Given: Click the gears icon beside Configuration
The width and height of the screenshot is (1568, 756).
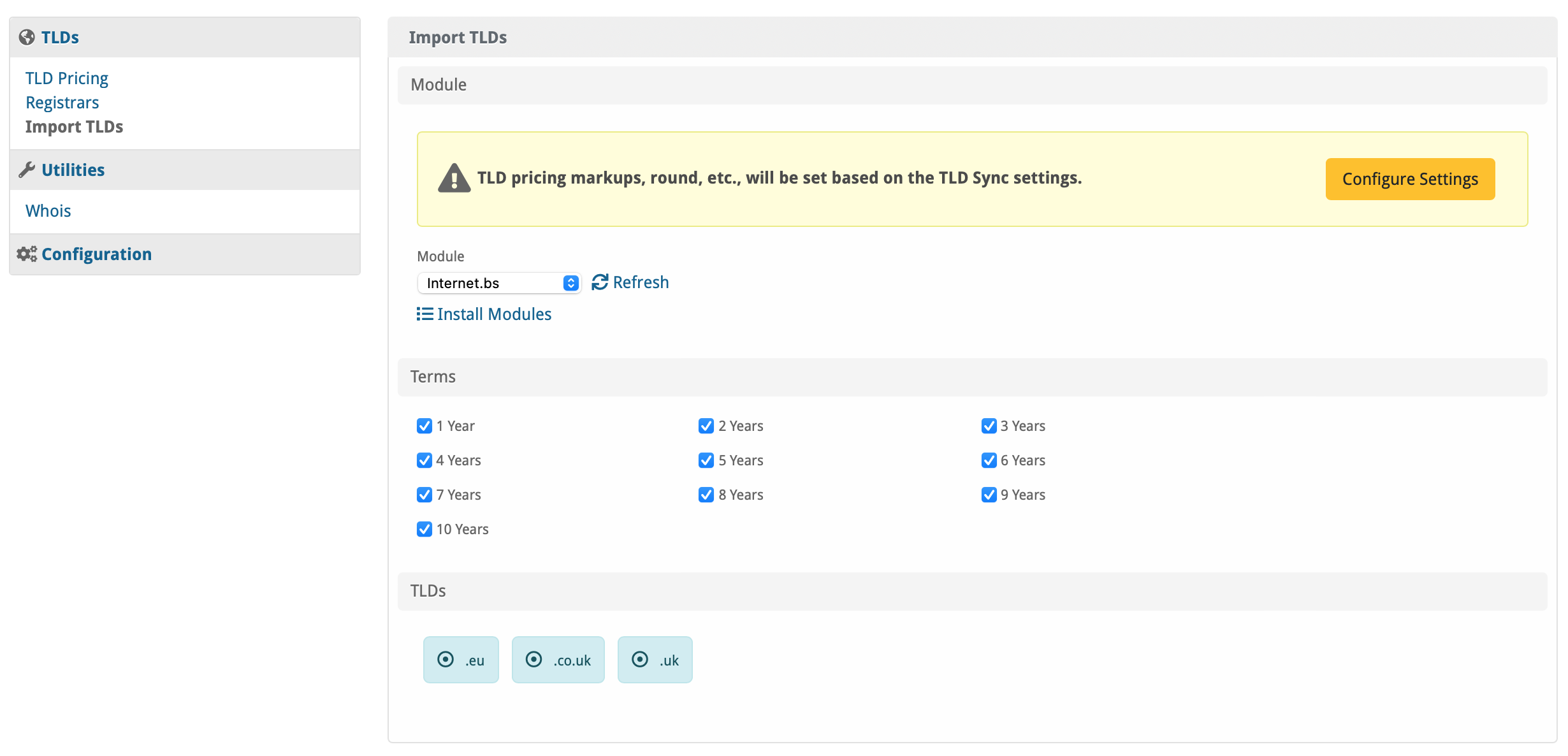Looking at the screenshot, I should [27, 254].
